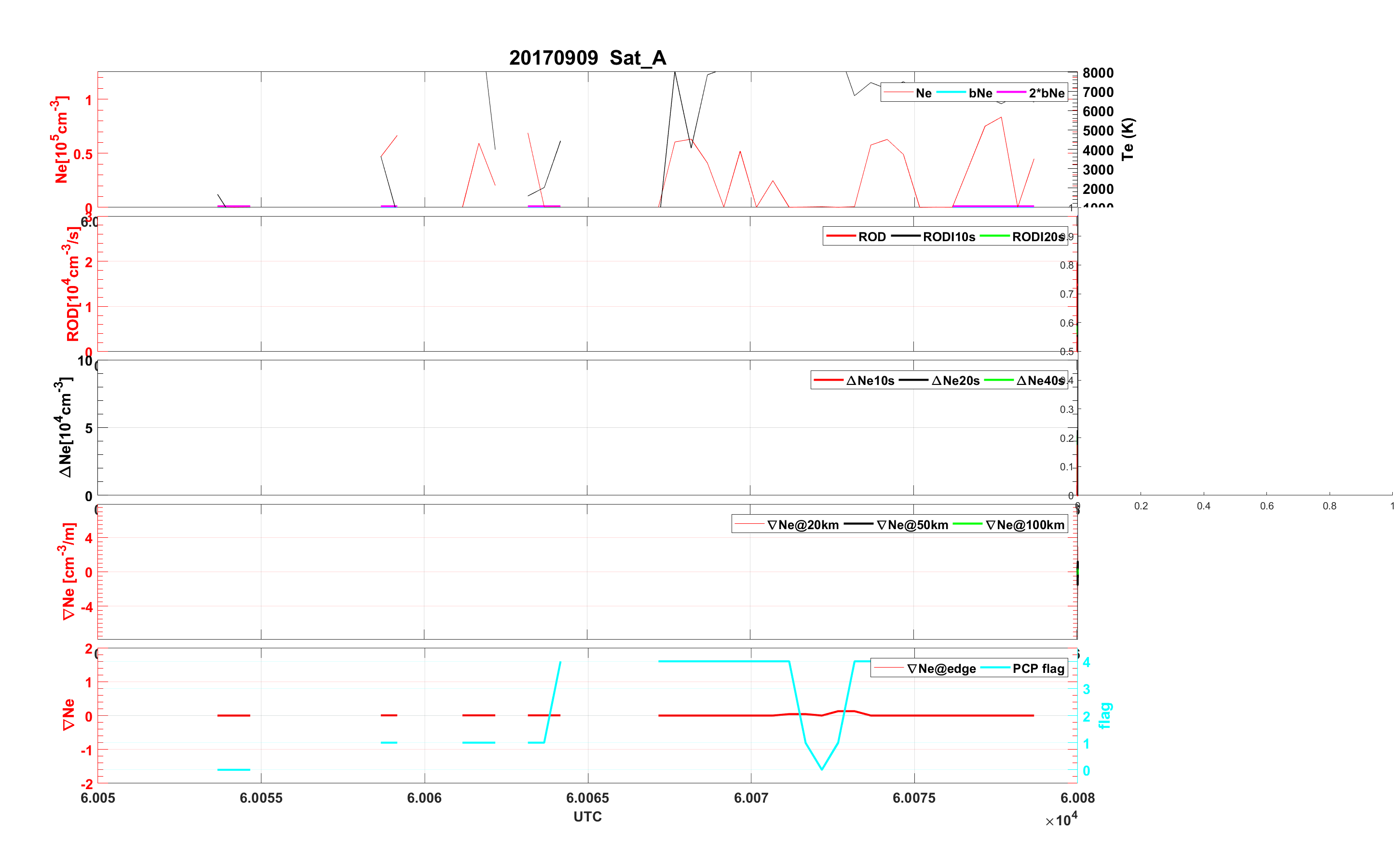The height and width of the screenshot is (847, 1400).
Task: Click the plot title 20170909 Sat_A
Action: coord(587,58)
